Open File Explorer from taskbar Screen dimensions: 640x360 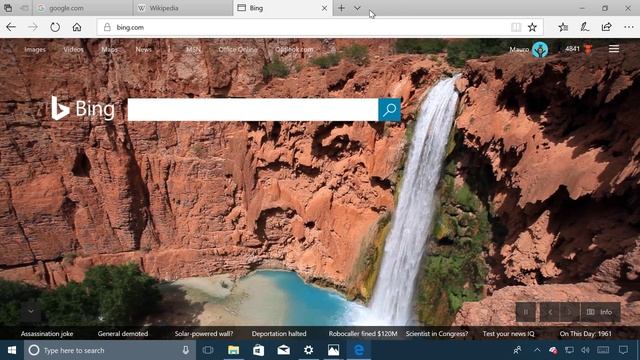click(x=233, y=350)
